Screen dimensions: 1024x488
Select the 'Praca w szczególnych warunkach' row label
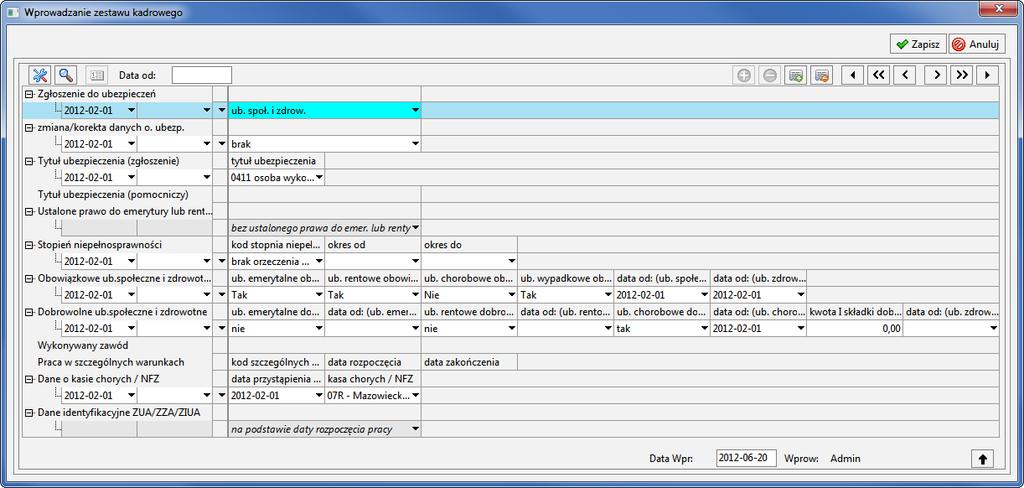click(x=111, y=362)
